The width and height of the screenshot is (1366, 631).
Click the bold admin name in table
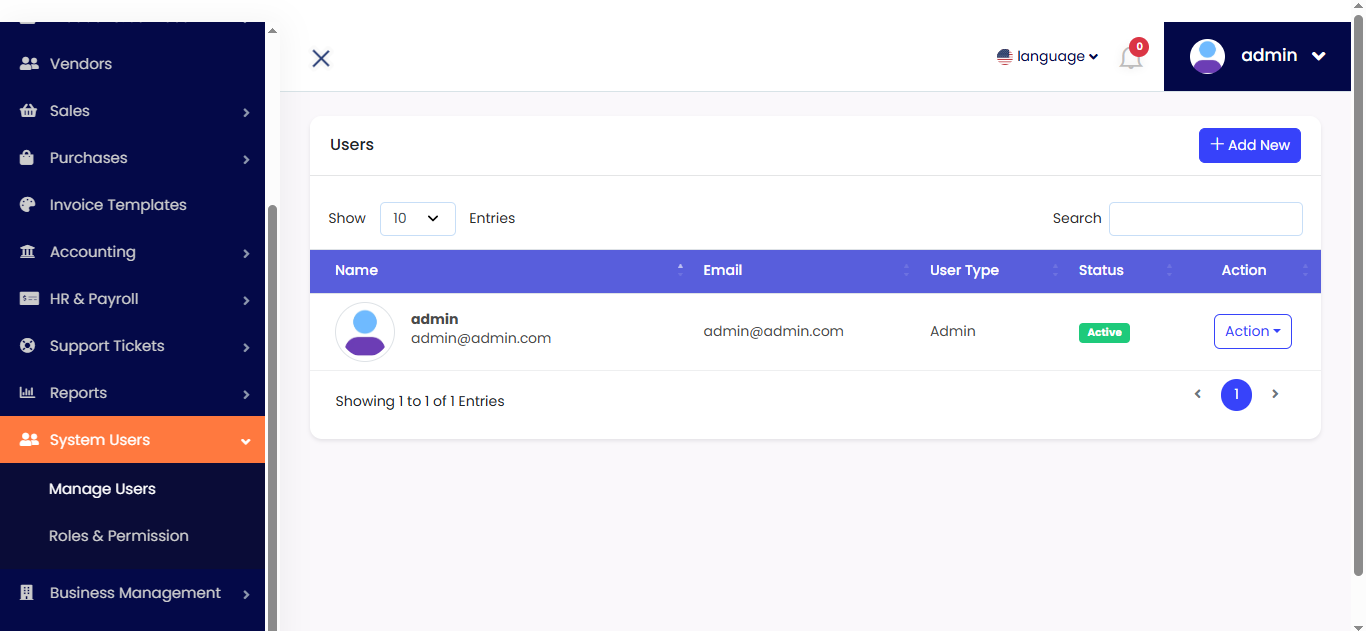pyautogui.click(x=435, y=319)
